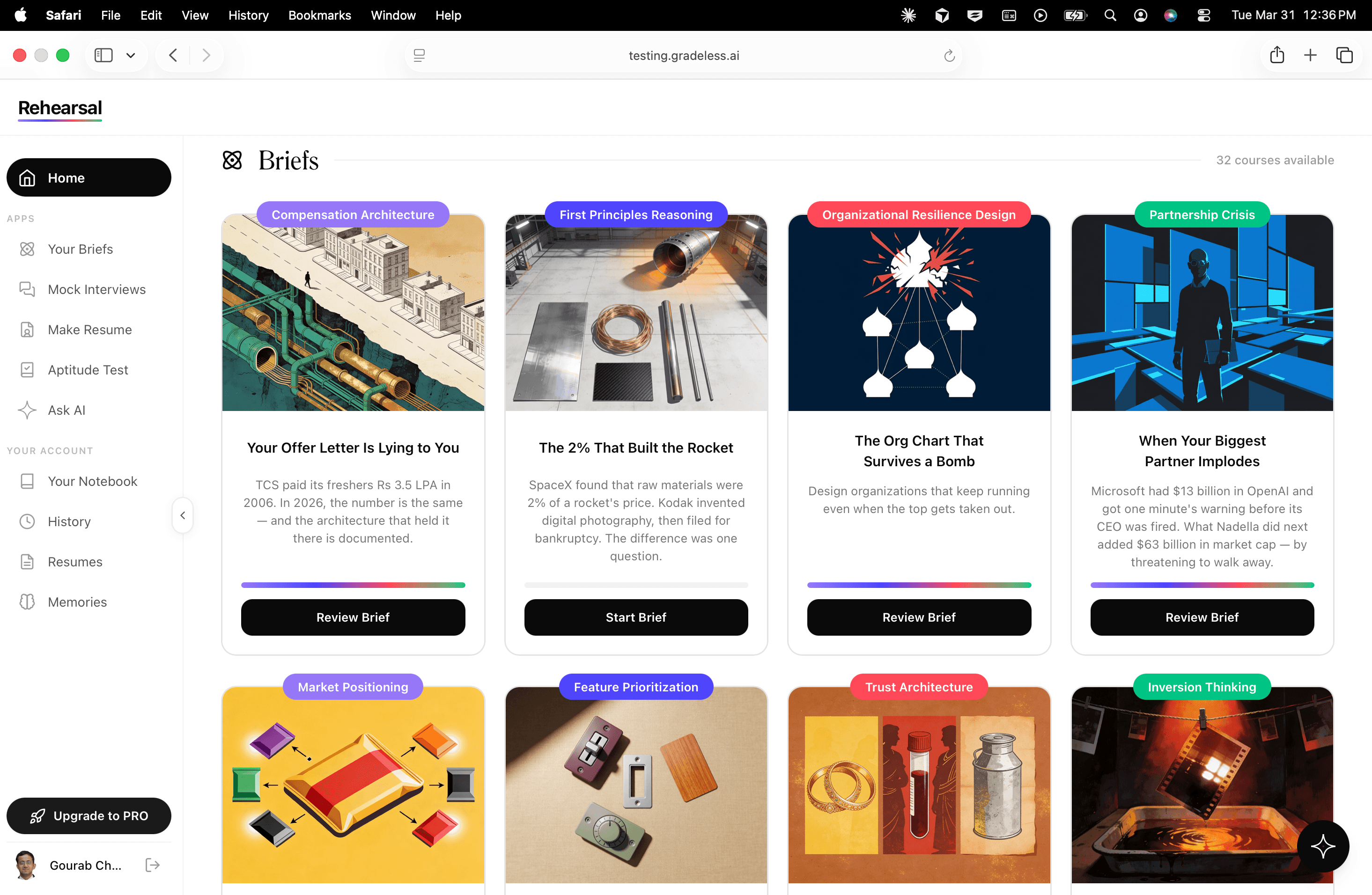Click progress bar on Org Chart card
The height and width of the screenshot is (895, 1372).
click(919, 585)
